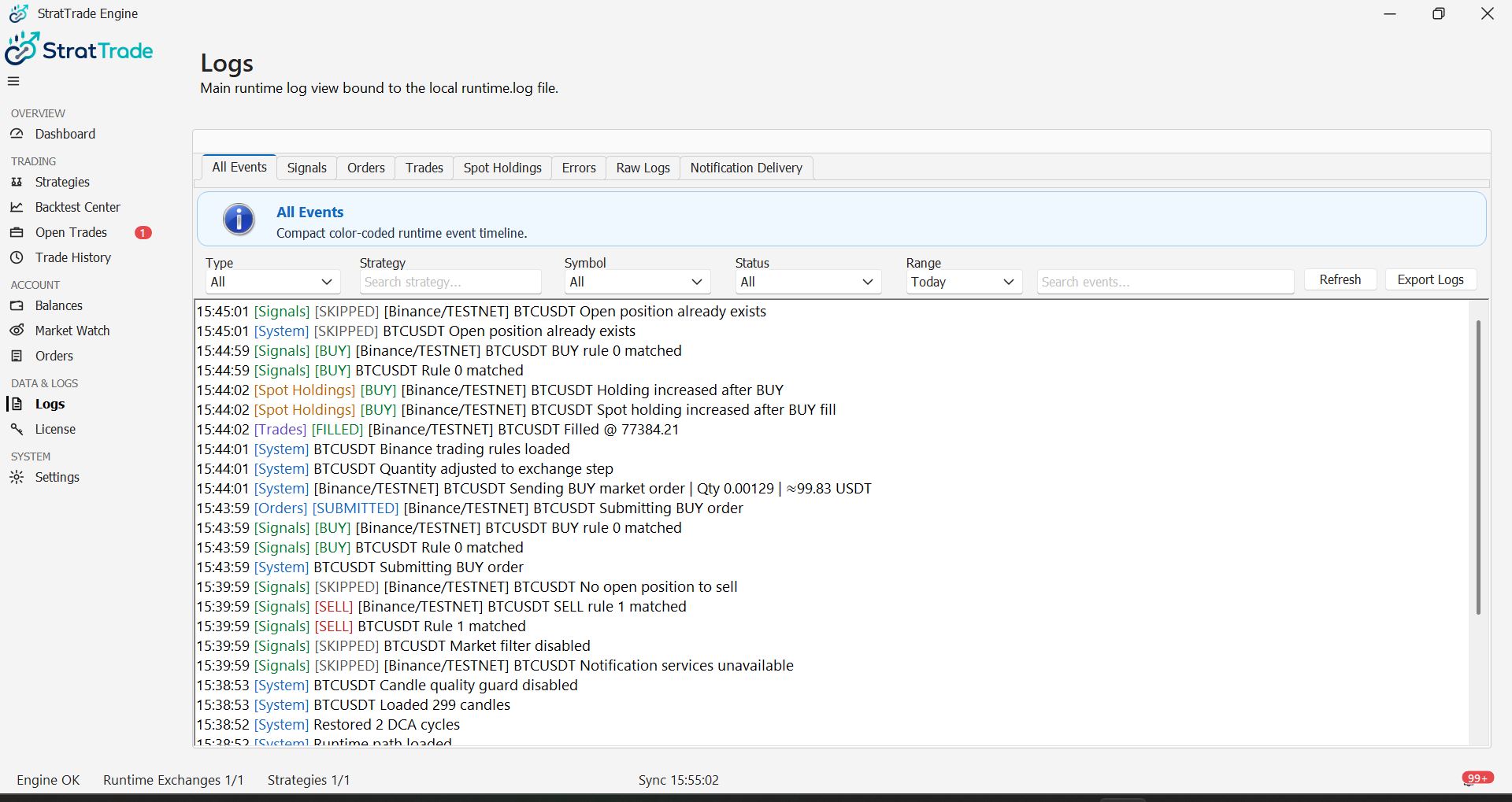The image size is (1512, 802).
Task: Click the Trade History clock icon
Action: [x=17, y=257]
